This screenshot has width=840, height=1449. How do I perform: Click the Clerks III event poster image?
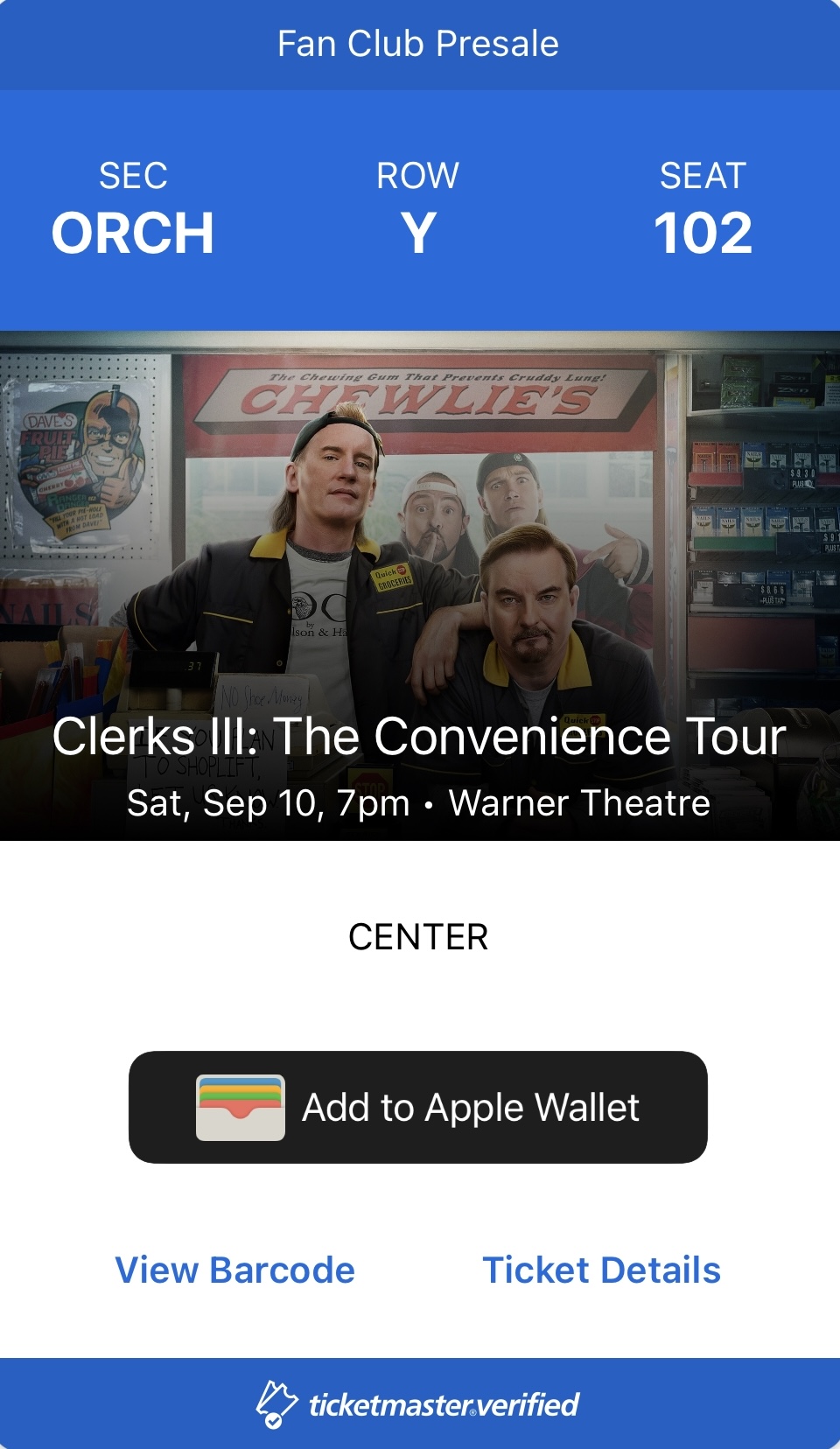click(420, 585)
